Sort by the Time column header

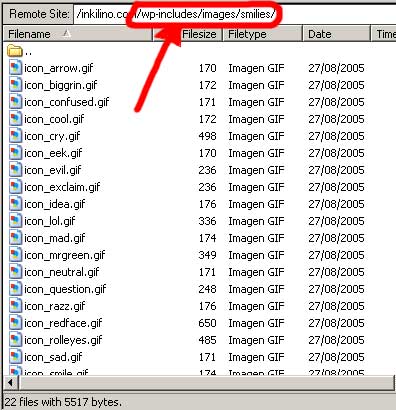384,34
